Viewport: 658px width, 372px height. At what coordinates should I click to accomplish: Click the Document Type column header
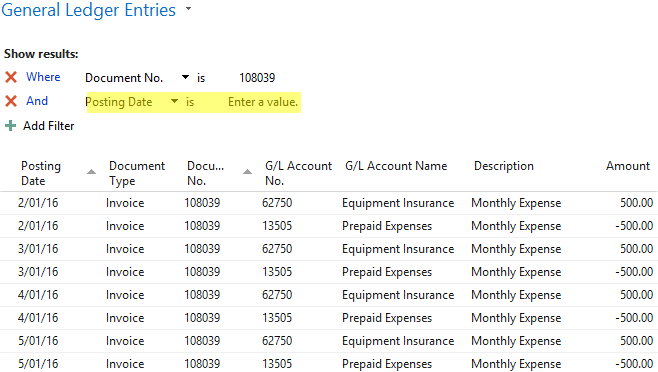pyautogui.click(x=137, y=173)
